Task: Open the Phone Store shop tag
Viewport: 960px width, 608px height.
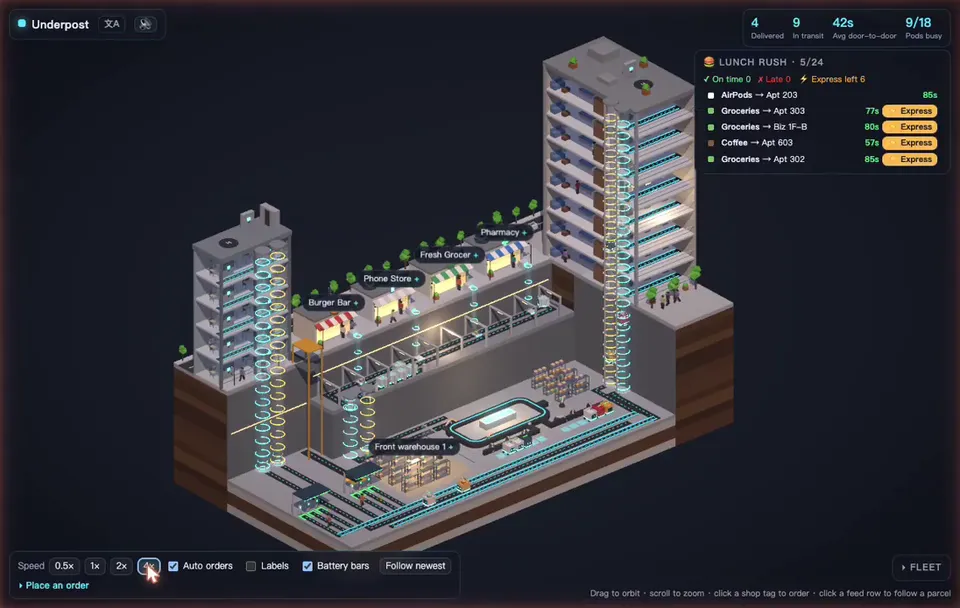Action: click(x=391, y=279)
